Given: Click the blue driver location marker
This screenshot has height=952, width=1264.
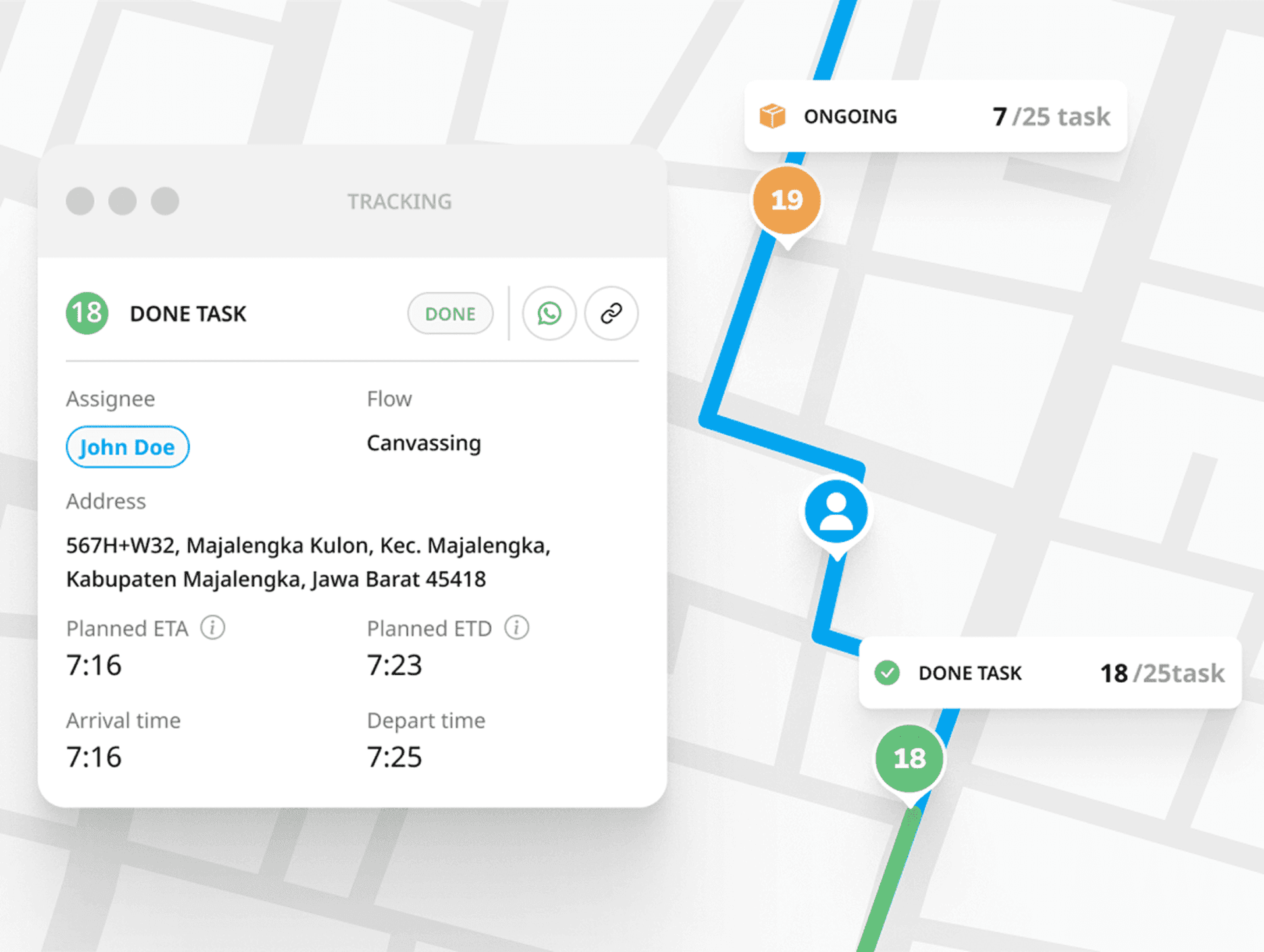Looking at the screenshot, I should 836,512.
